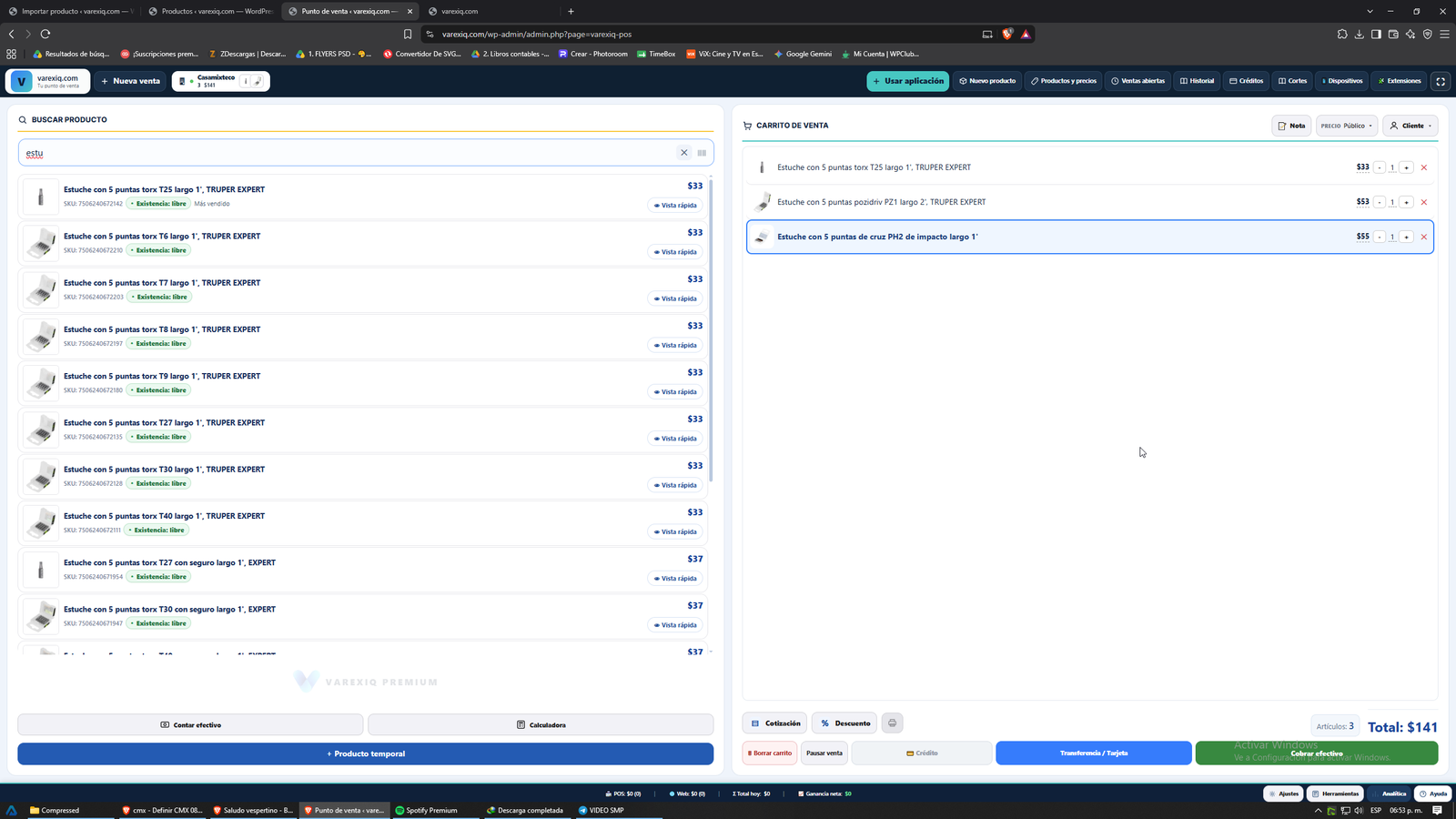Screen dimensions: 1456x819
Task: Open Créditos menu item
Action: point(1246,81)
